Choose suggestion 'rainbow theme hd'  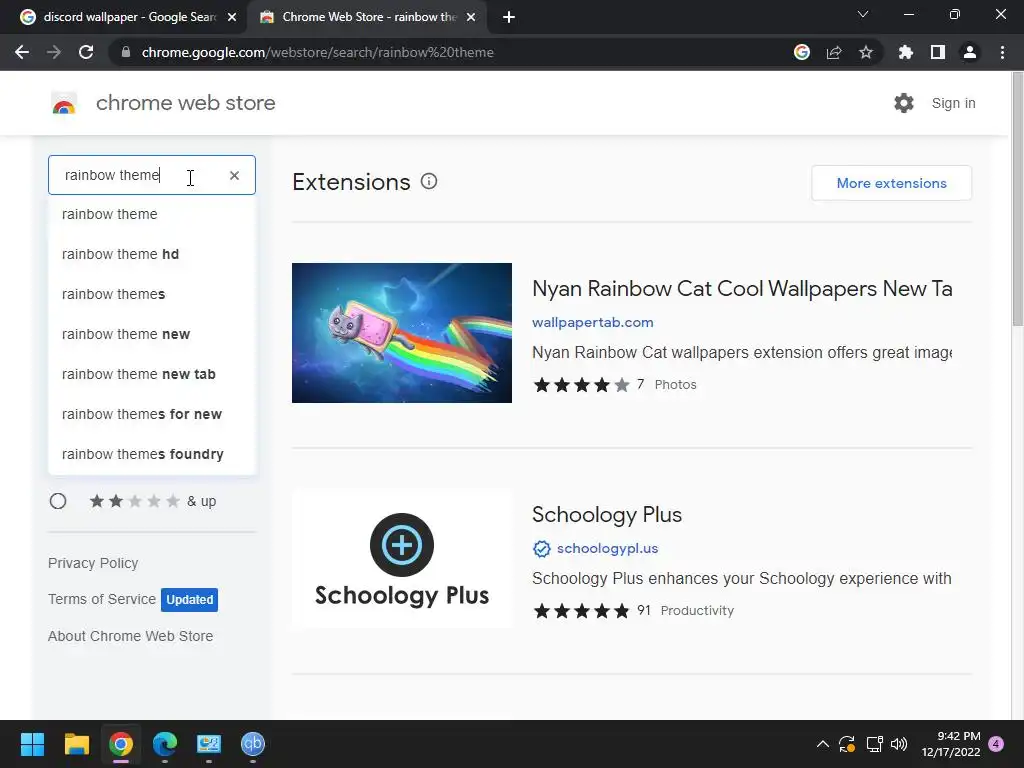click(x=152, y=254)
